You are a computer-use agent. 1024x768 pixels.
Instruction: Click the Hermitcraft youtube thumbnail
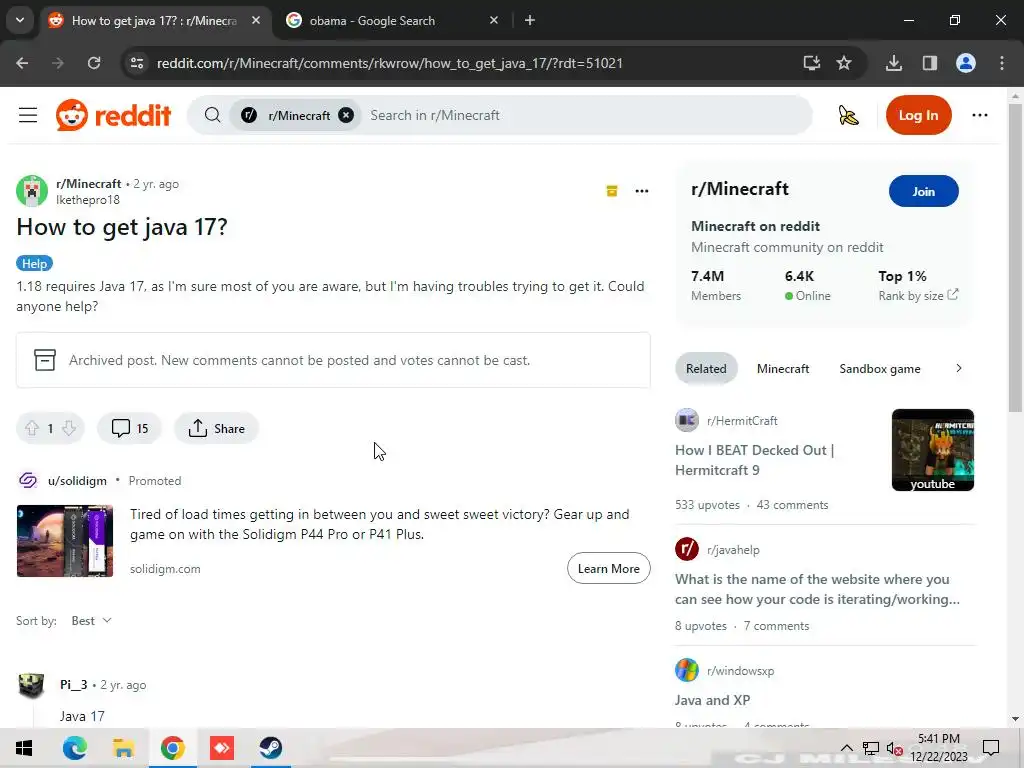[933, 450]
